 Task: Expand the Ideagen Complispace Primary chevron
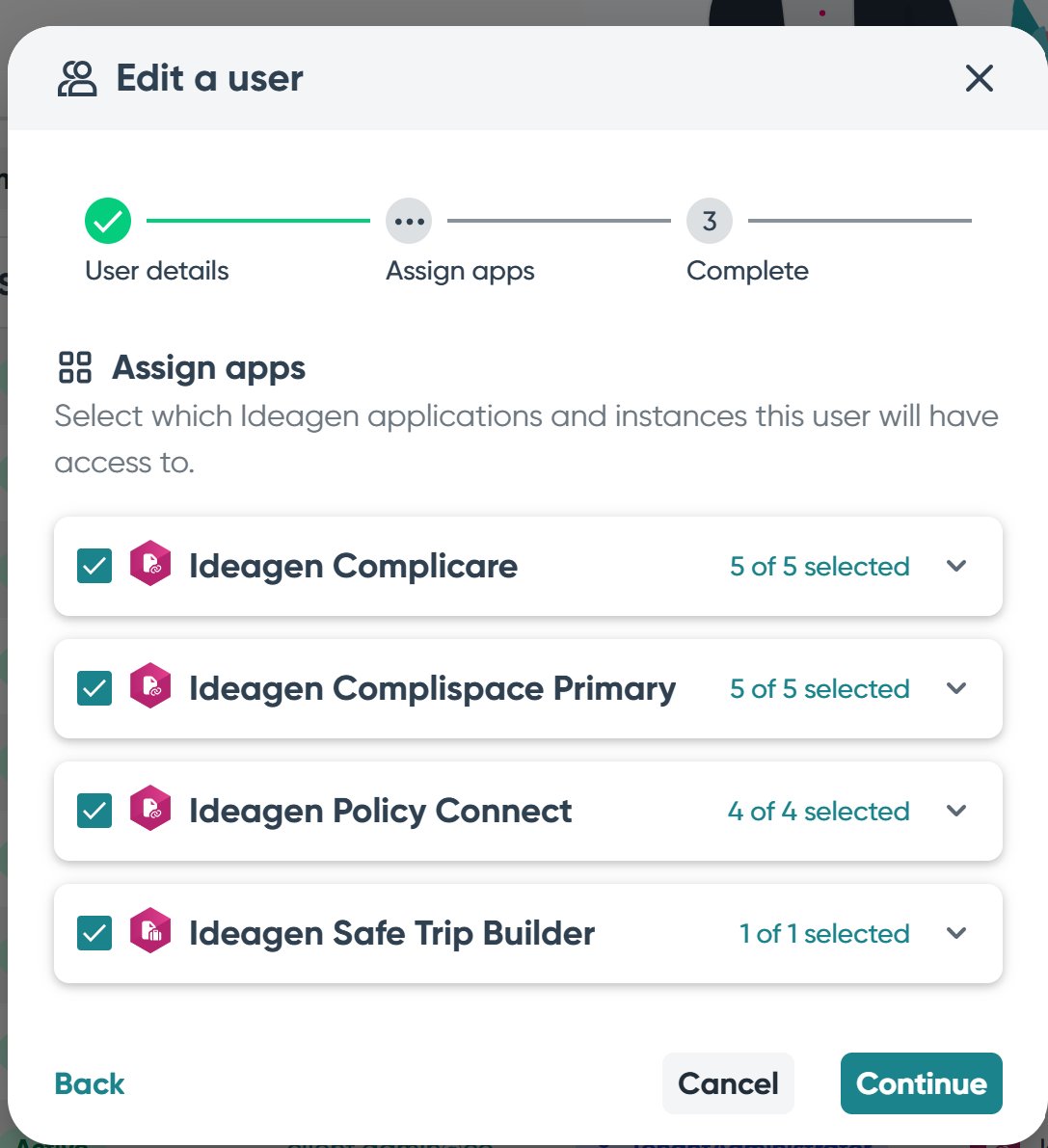[x=955, y=688]
